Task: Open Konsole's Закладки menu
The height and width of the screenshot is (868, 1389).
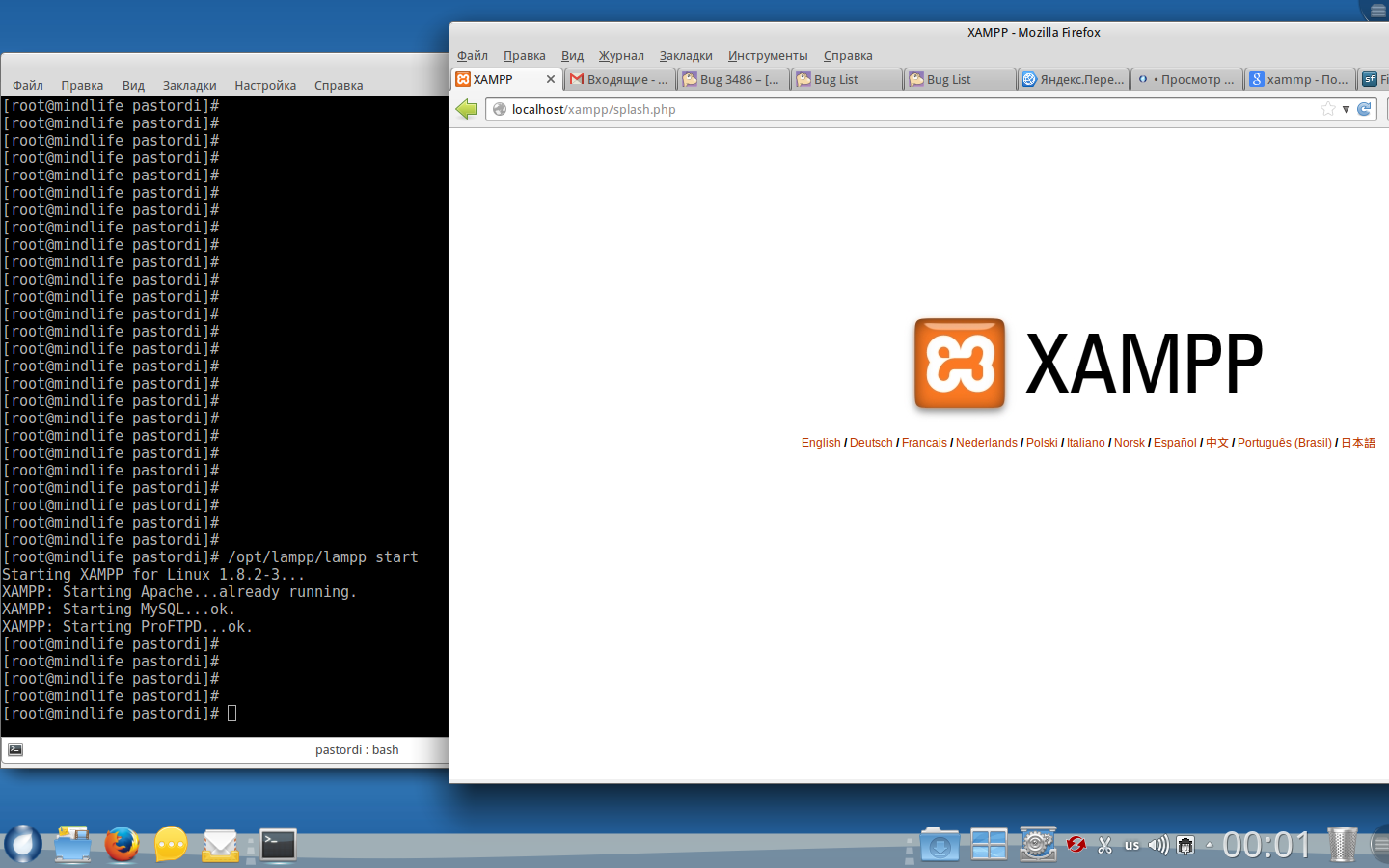Action: (189, 85)
